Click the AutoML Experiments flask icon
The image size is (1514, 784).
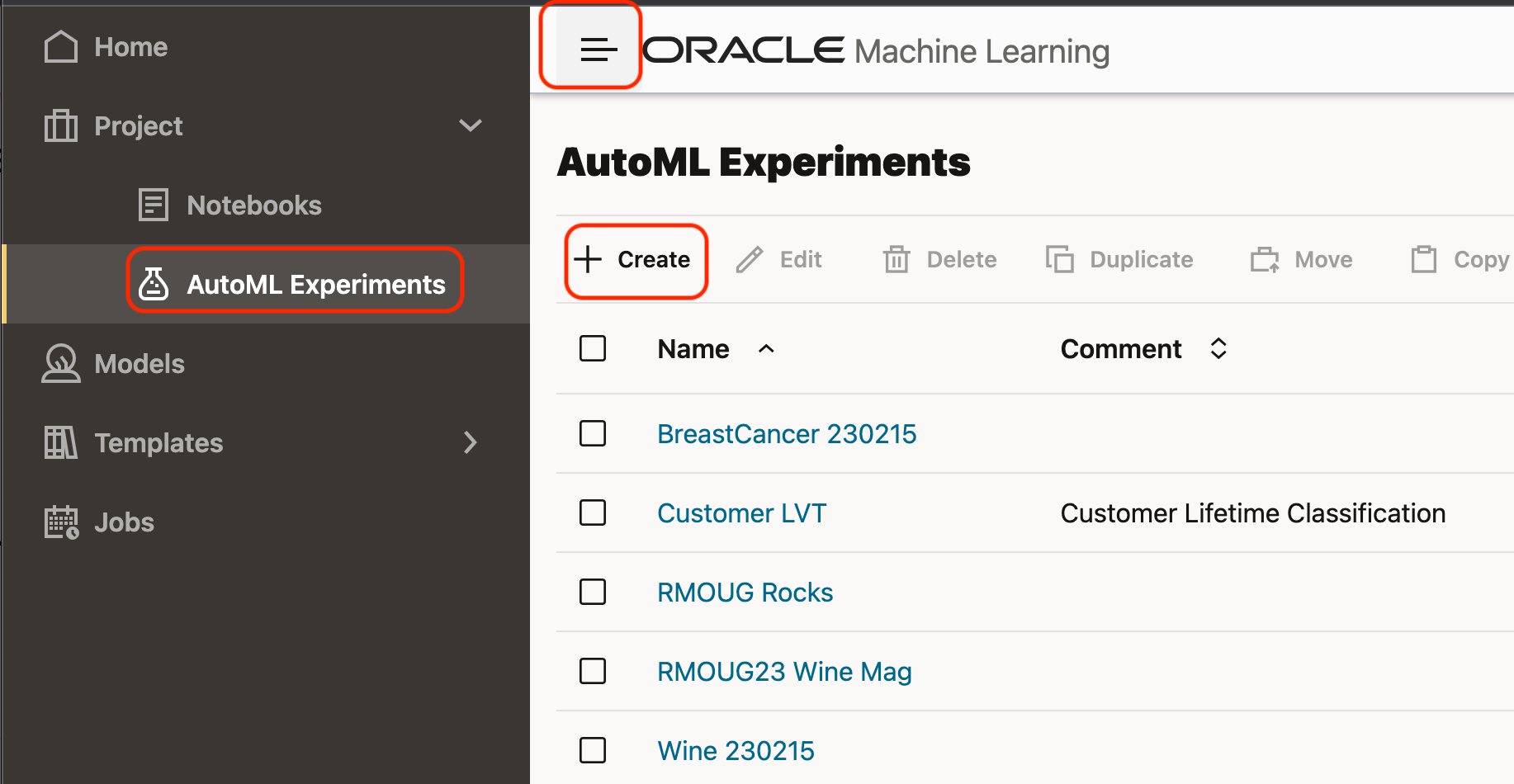point(154,284)
